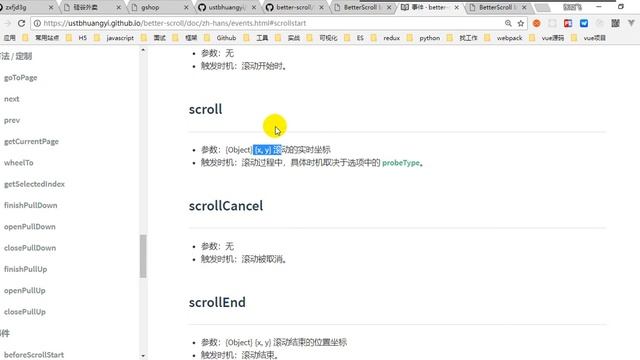Open the javascript bookmark folder
Viewport: 640px width, 360px height.
115,38
